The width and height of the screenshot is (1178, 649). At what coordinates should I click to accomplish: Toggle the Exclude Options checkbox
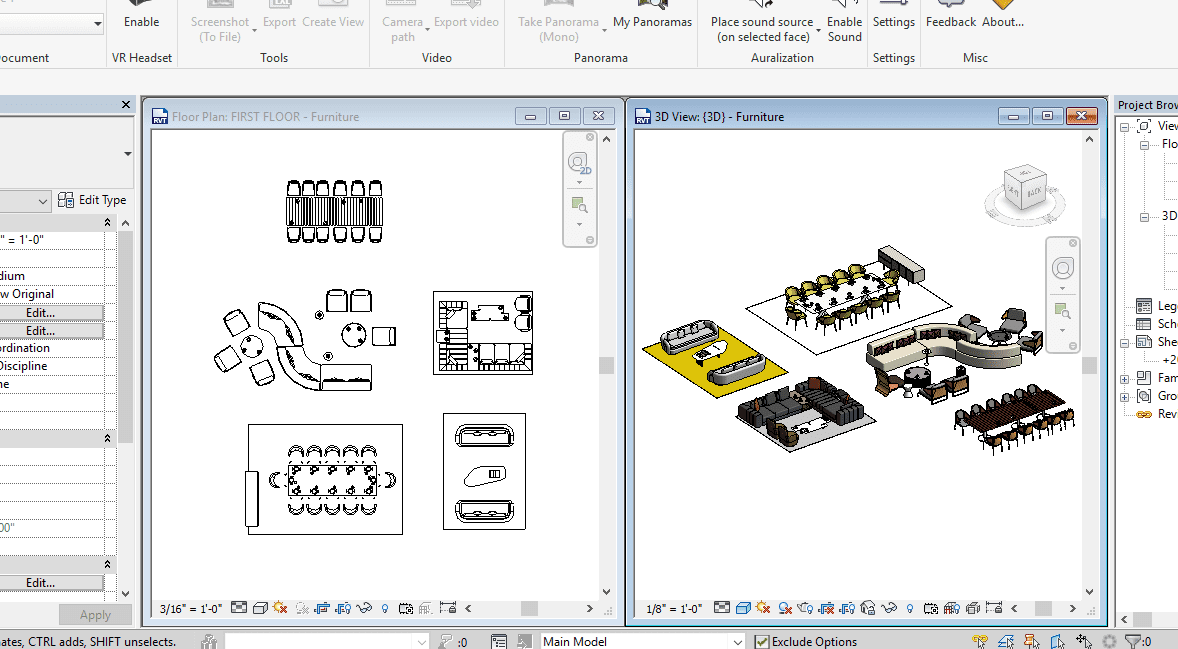click(762, 642)
